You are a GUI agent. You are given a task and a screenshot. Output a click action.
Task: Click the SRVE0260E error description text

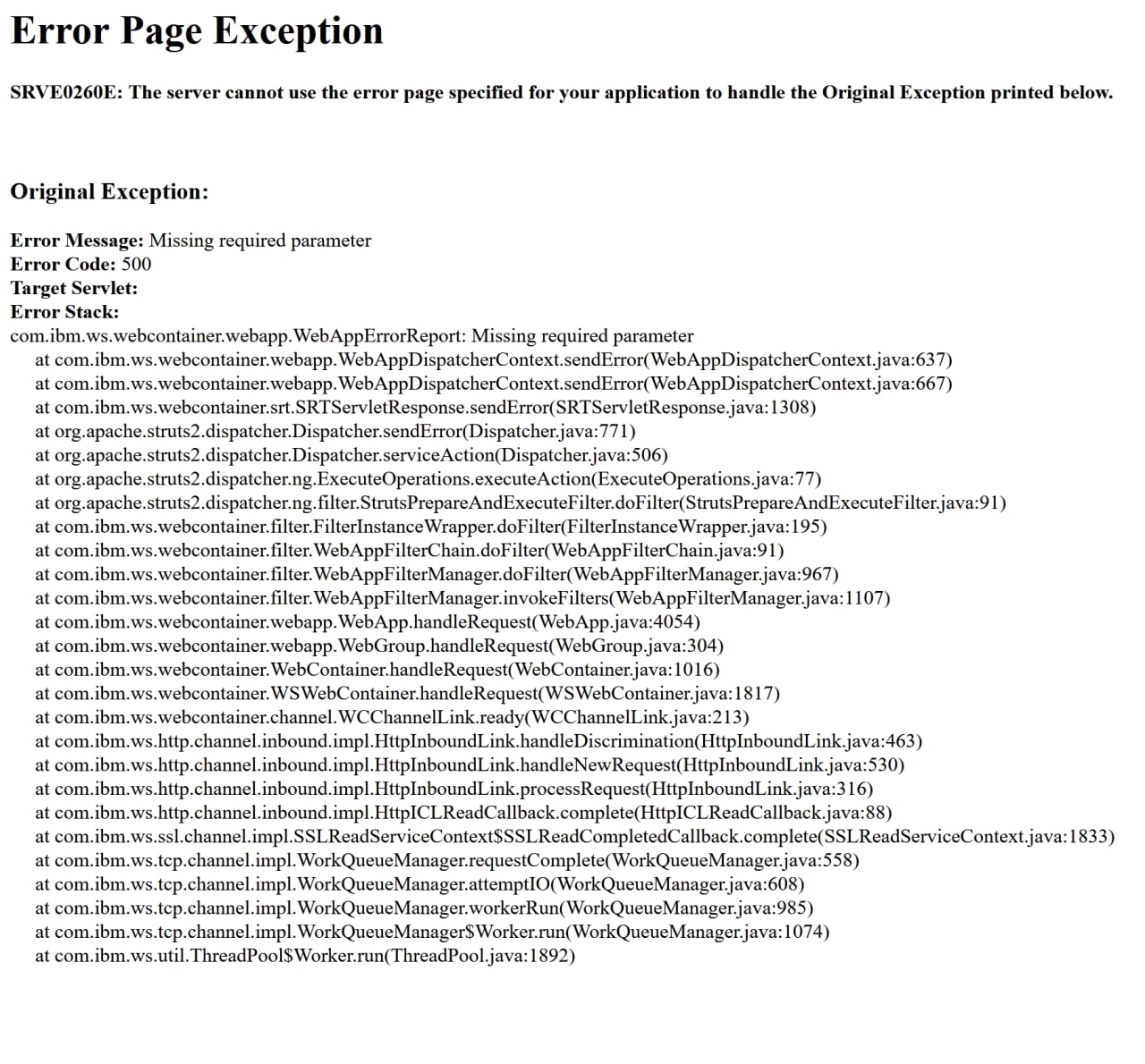[x=562, y=93]
